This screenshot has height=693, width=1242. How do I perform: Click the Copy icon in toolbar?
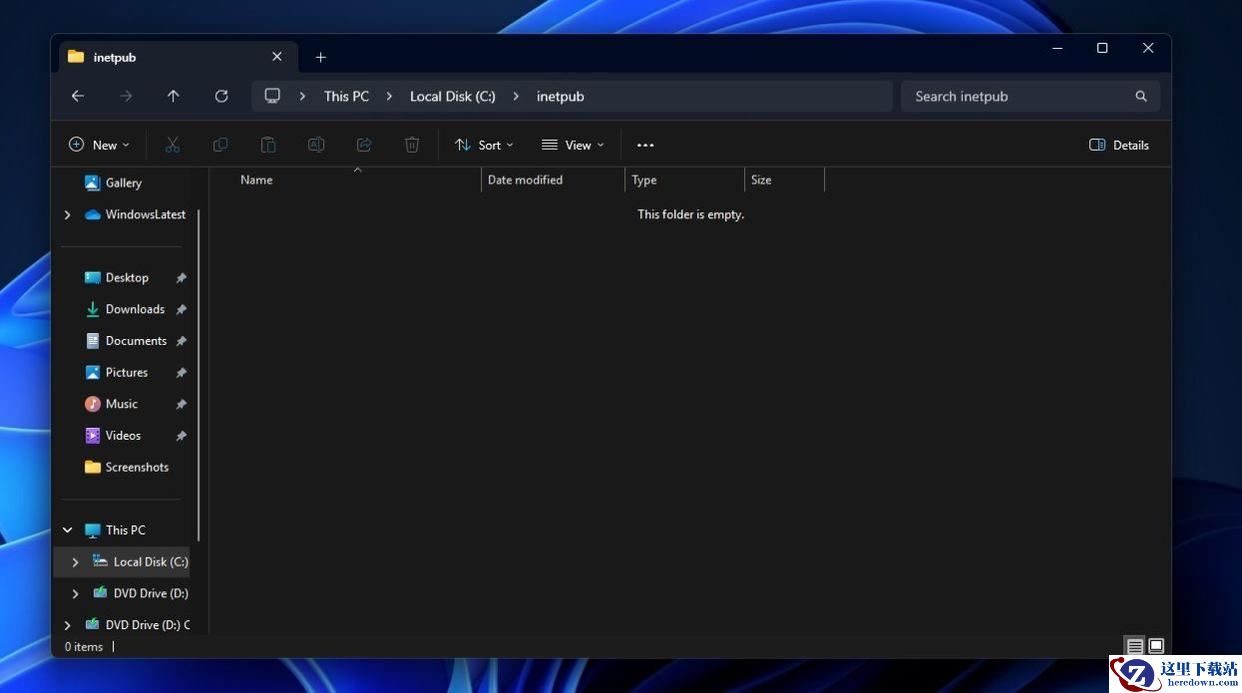(x=220, y=145)
